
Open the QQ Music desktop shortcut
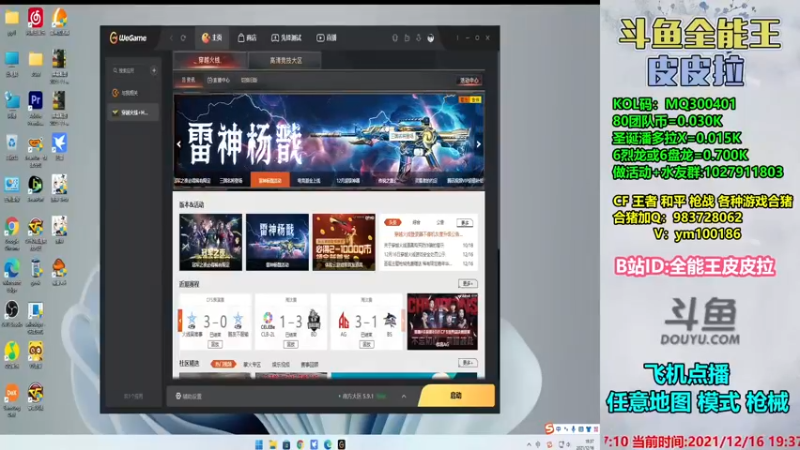pyautogui.click(x=12, y=355)
